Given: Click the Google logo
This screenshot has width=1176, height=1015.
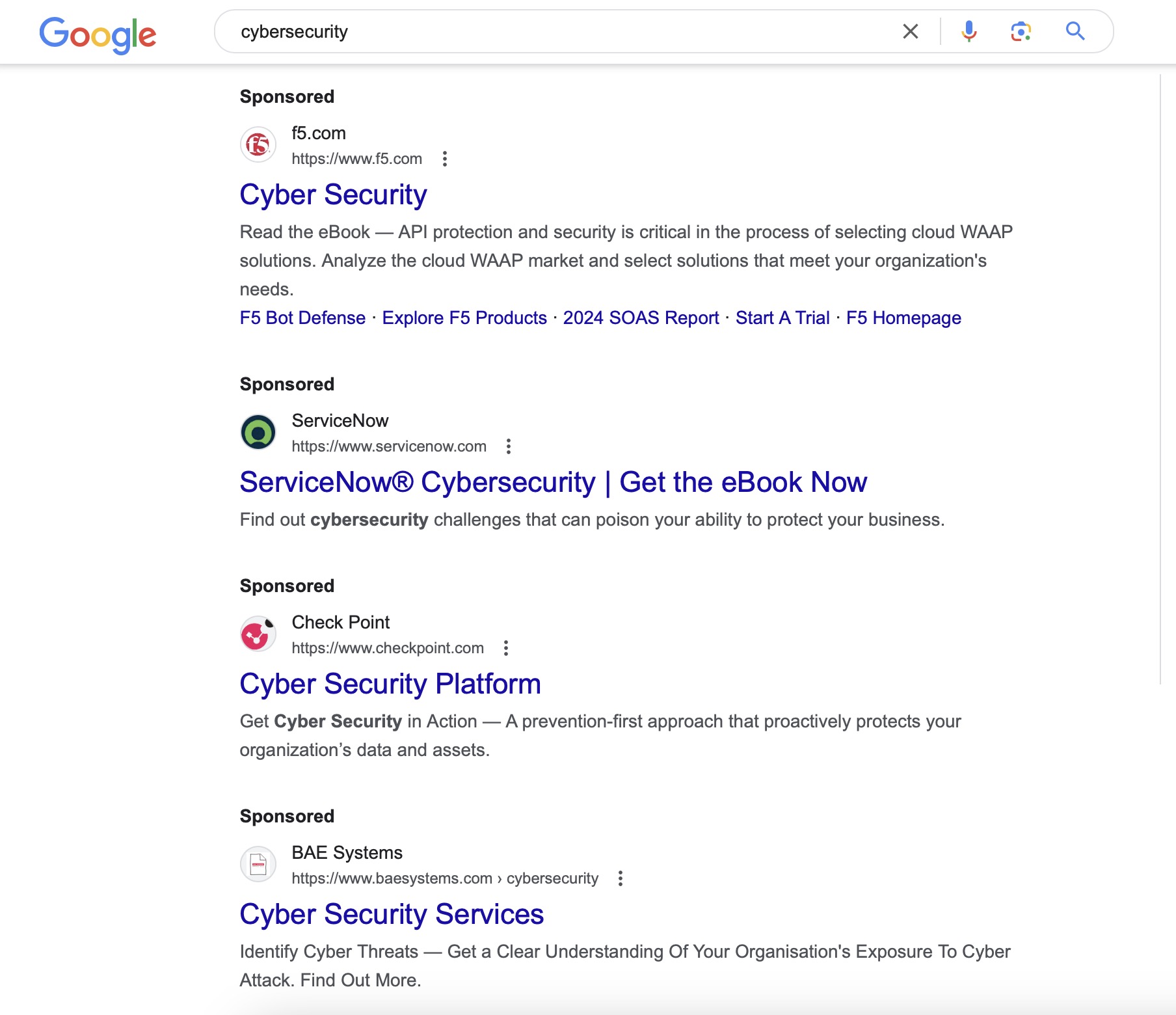Looking at the screenshot, I should click(98, 34).
